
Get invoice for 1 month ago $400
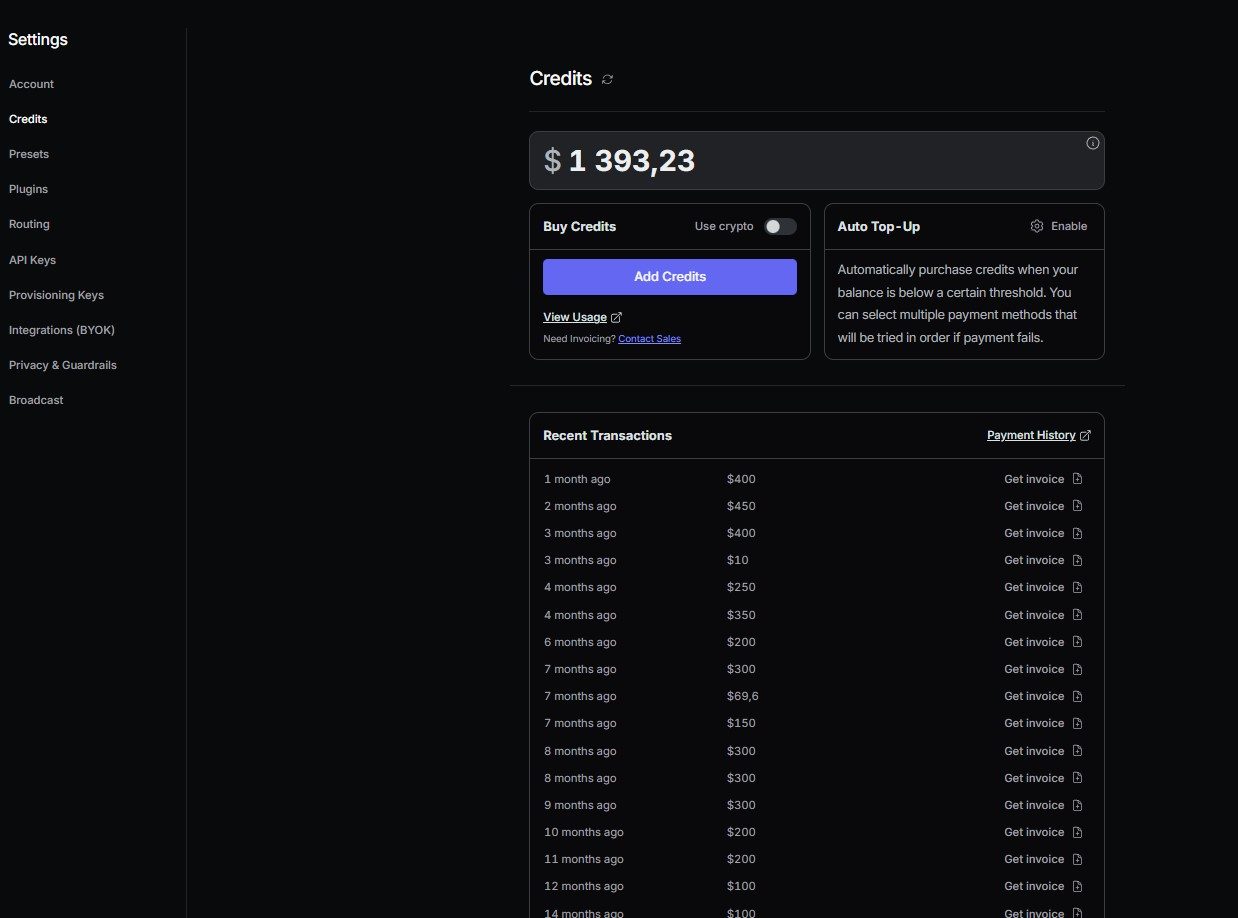pyautogui.click(x=1034, y=479)
